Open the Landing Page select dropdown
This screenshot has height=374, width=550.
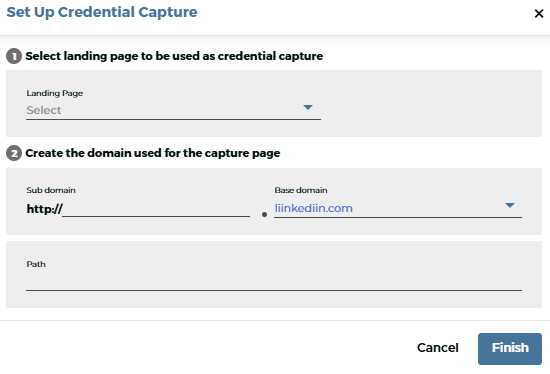173,110
